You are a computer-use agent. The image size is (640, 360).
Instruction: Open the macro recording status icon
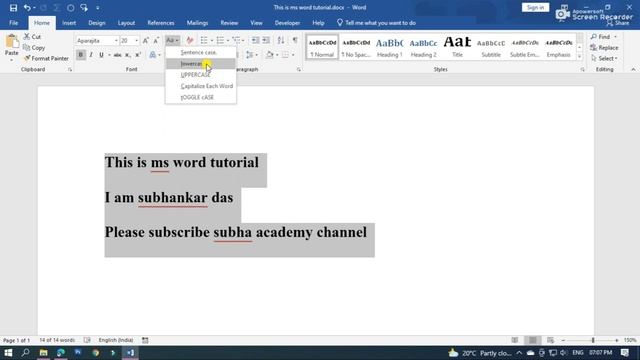(x=145, y=340)
